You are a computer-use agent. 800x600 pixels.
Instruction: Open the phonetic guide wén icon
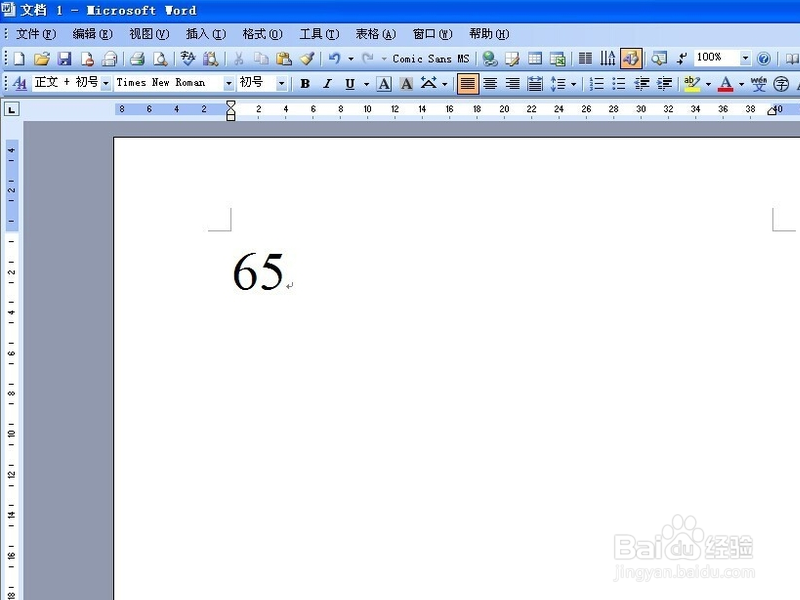pos(758,84)
